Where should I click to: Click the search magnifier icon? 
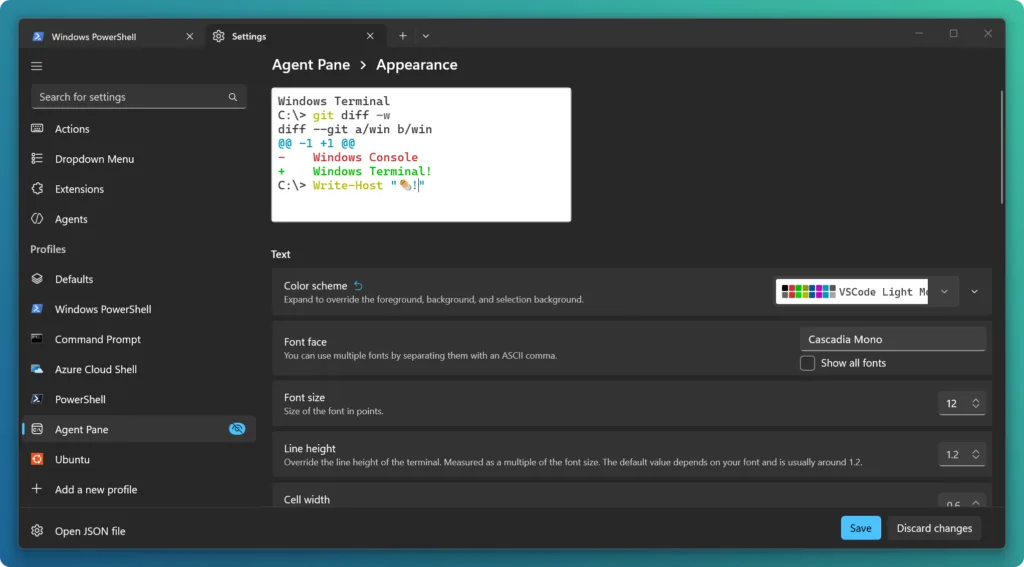coord(232,97)
